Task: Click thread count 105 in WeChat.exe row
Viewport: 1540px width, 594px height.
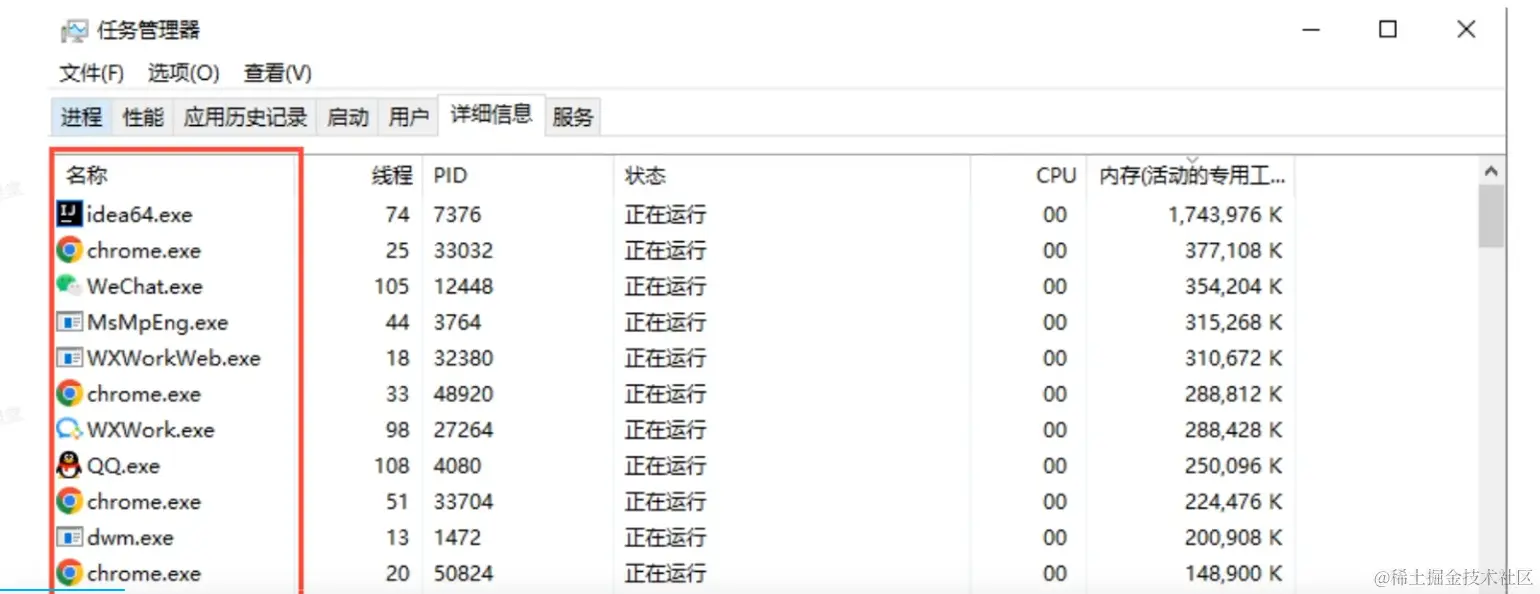Action: point(391,286)
